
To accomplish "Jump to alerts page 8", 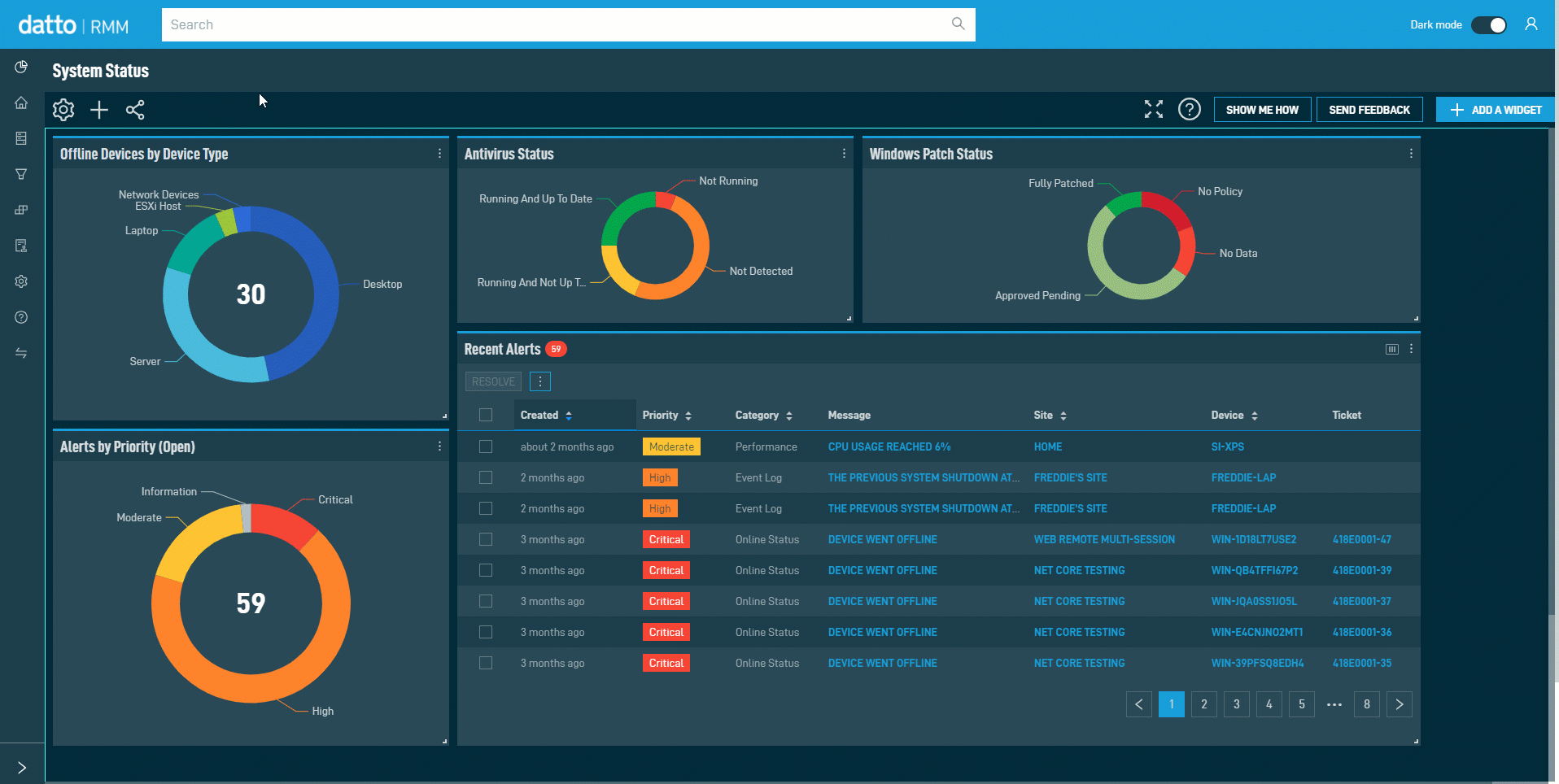I will [x=1367, y=704].
